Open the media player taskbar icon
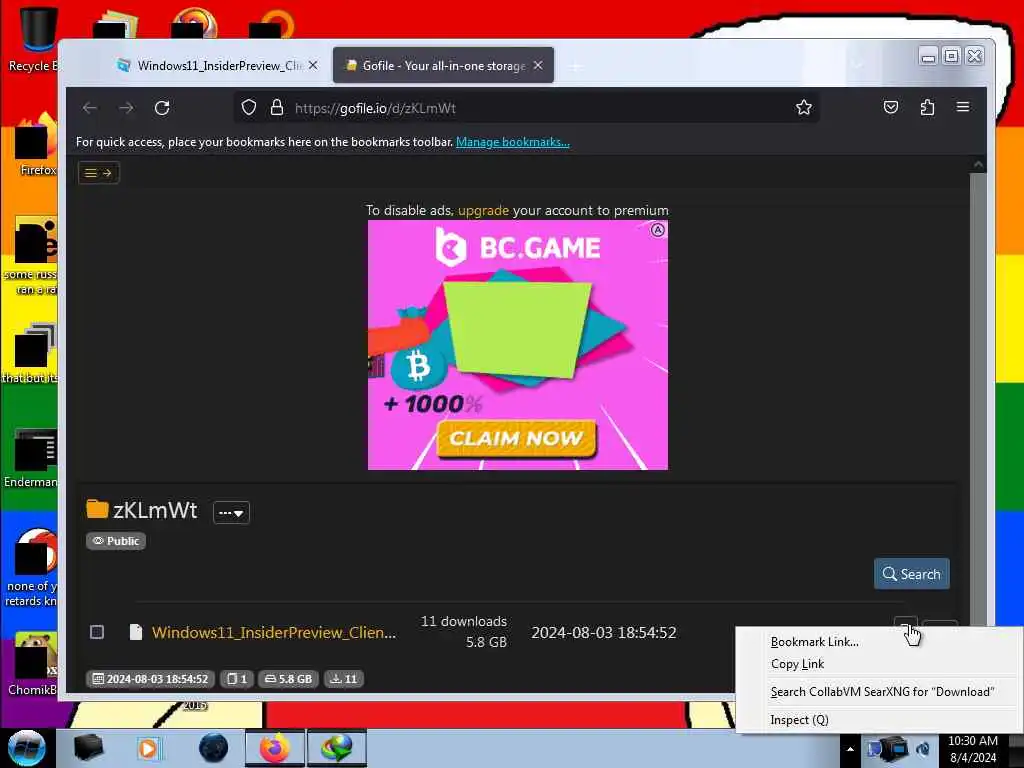 tap(148, 748)
